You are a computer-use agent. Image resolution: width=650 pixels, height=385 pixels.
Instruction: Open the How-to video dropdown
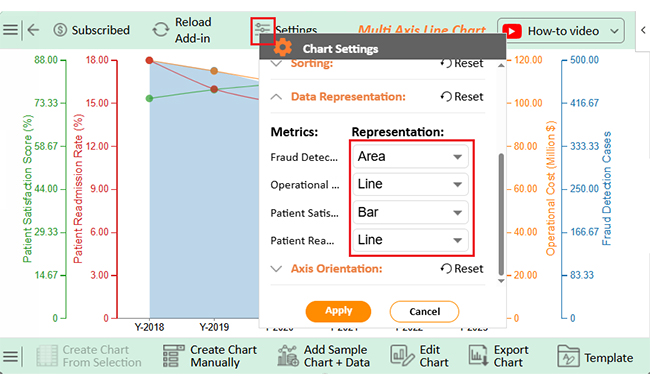pyautogui.click(x=560, y=31)
